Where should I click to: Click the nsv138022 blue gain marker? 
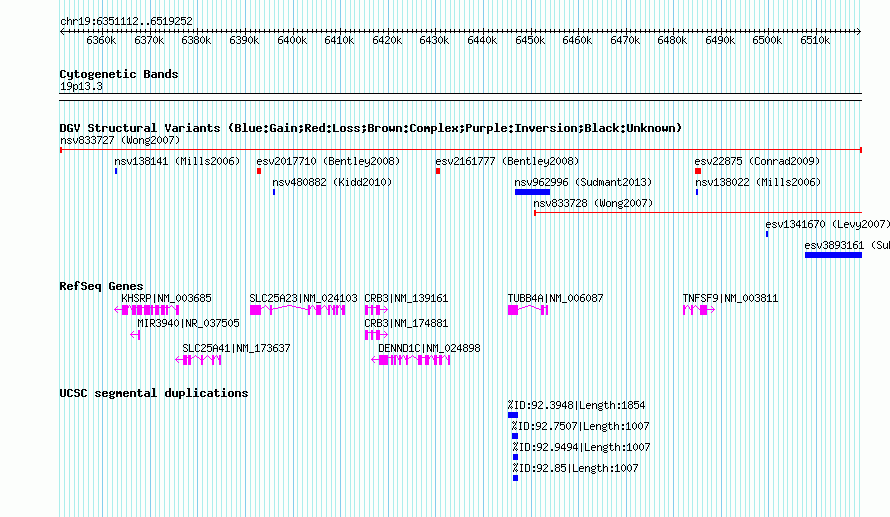pyautogui.click(x=697, y=192)
